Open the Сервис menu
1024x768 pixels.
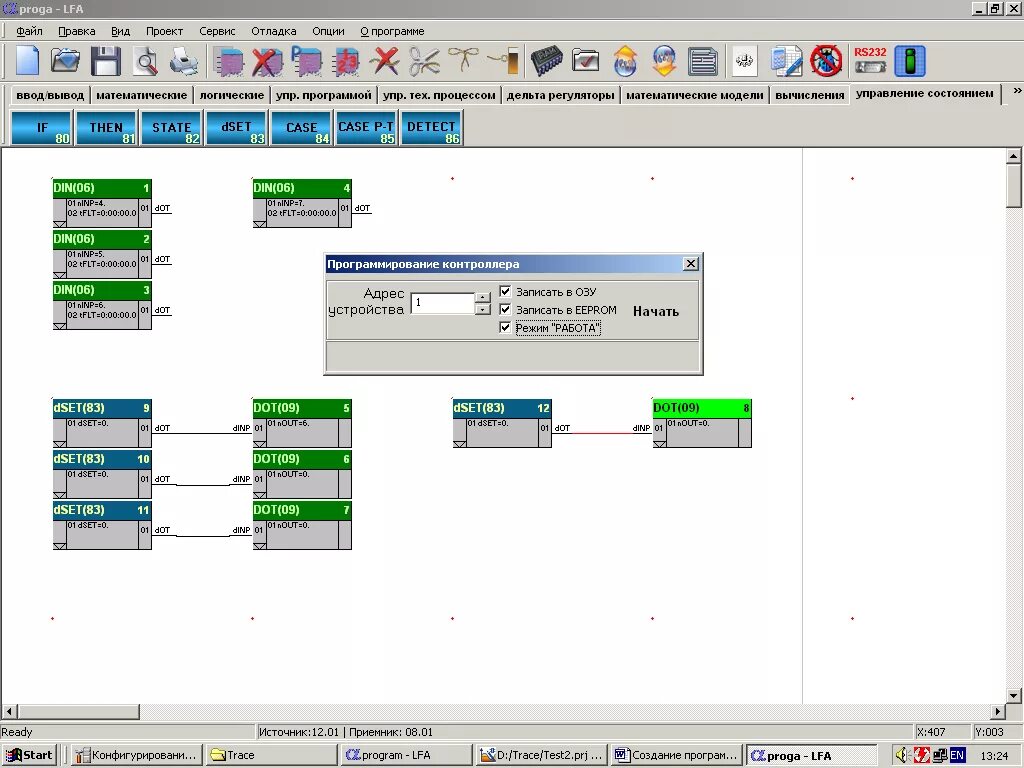217,31
